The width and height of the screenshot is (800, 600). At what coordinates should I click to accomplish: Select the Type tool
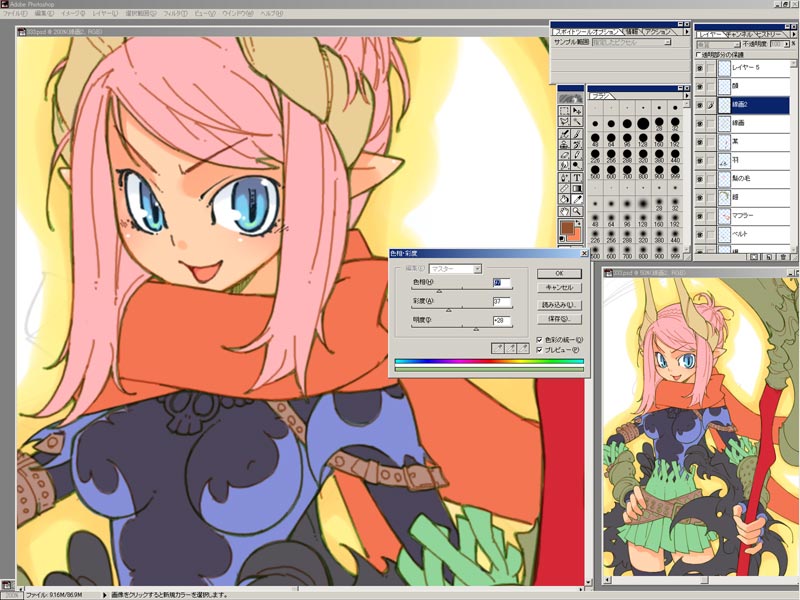coord(577,178)
